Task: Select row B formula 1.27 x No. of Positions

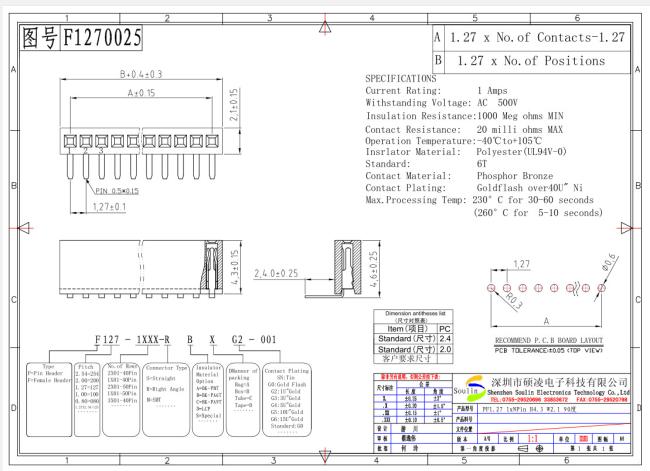Action: pyautogui.click(x=531, y=61)
